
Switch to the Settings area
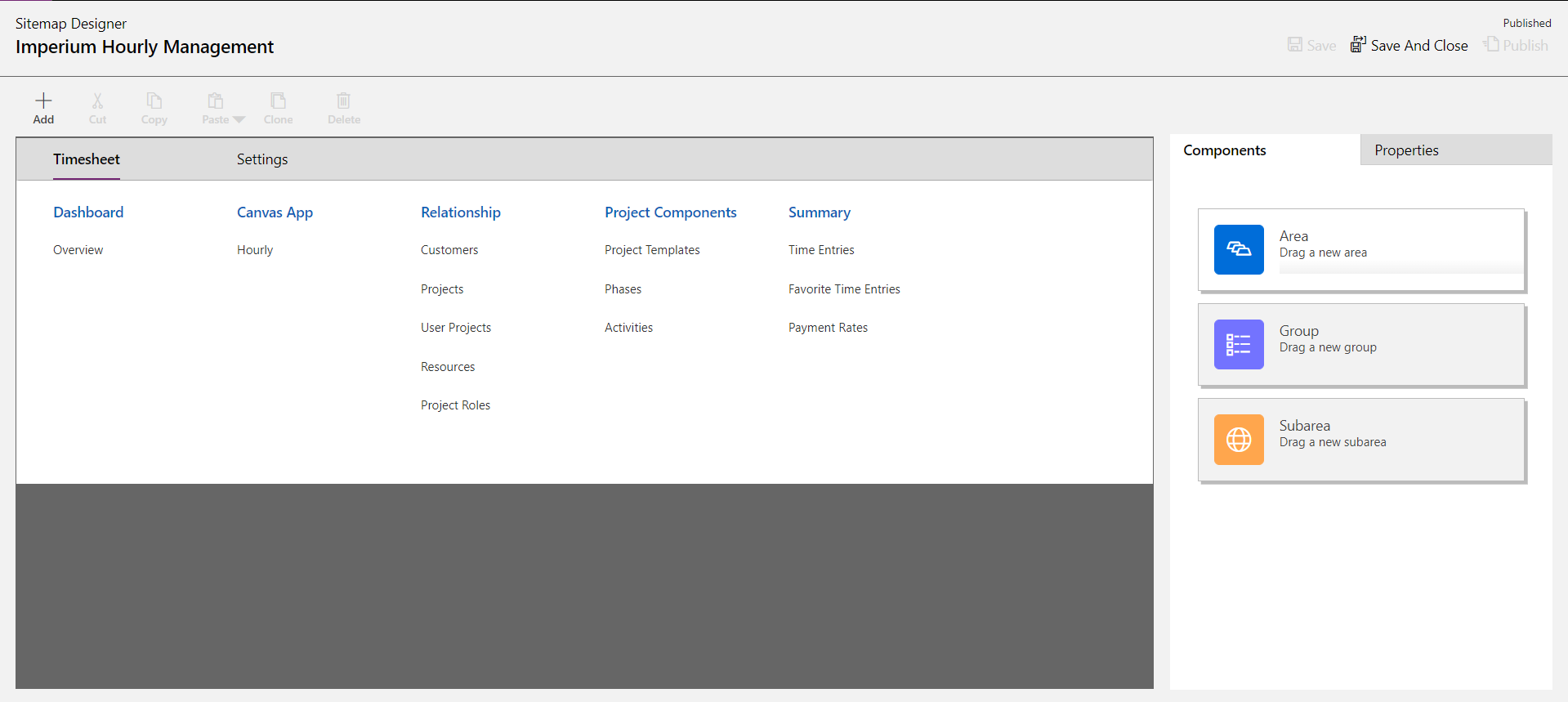click(262, 159)
